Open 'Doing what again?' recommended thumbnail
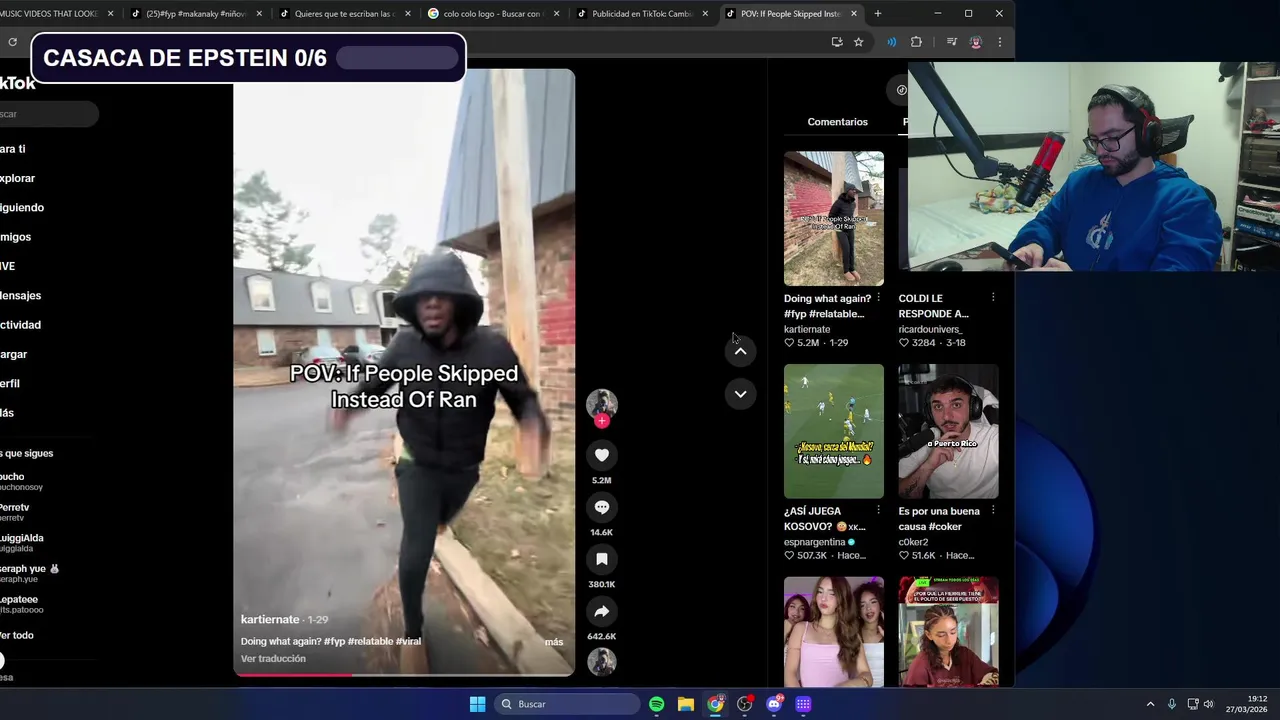 [x=834, y=219]
